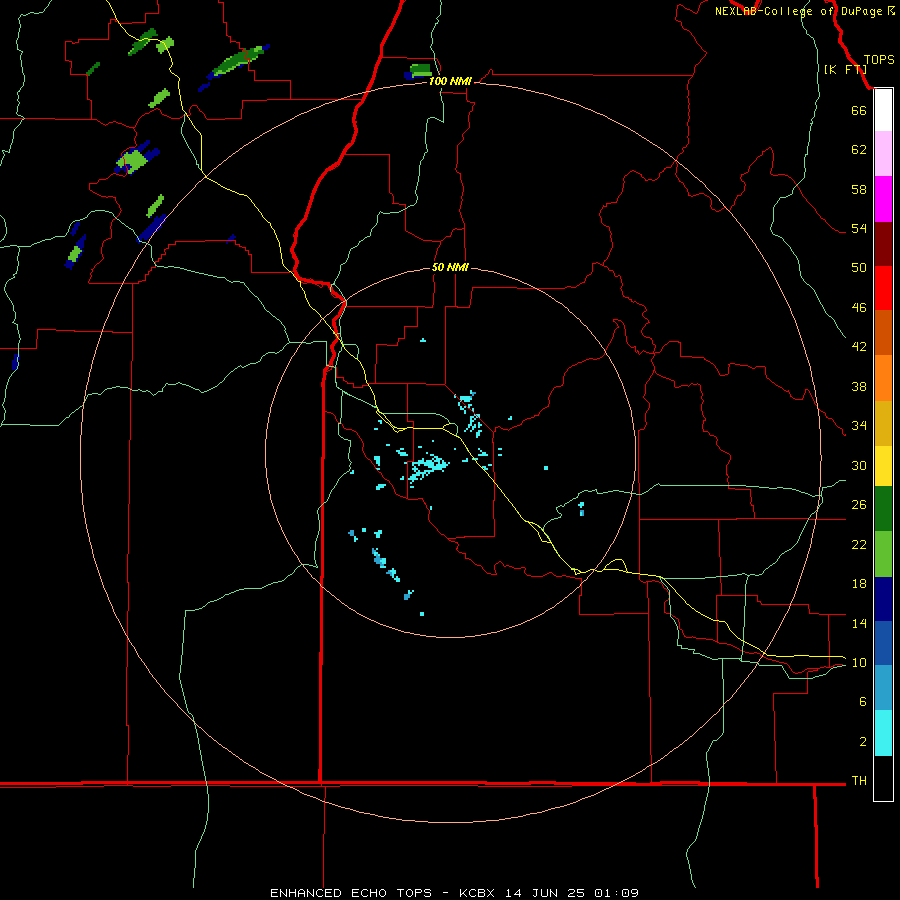Click the legend value '50'
The width and height of the screenshot is (900, 900).
(x=859, y=267)
